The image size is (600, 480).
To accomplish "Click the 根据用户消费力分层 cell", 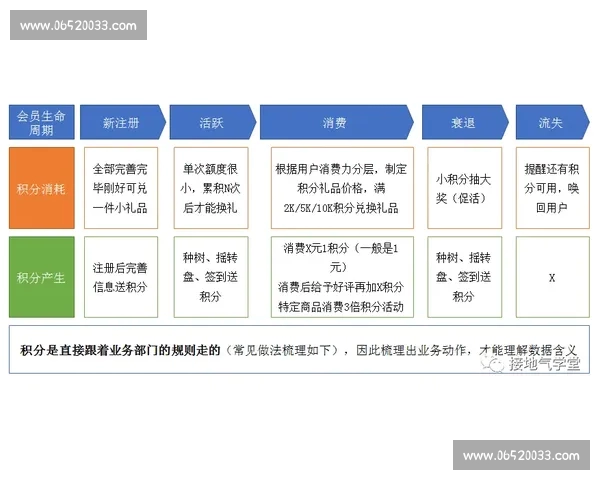I will click(342, 188).
